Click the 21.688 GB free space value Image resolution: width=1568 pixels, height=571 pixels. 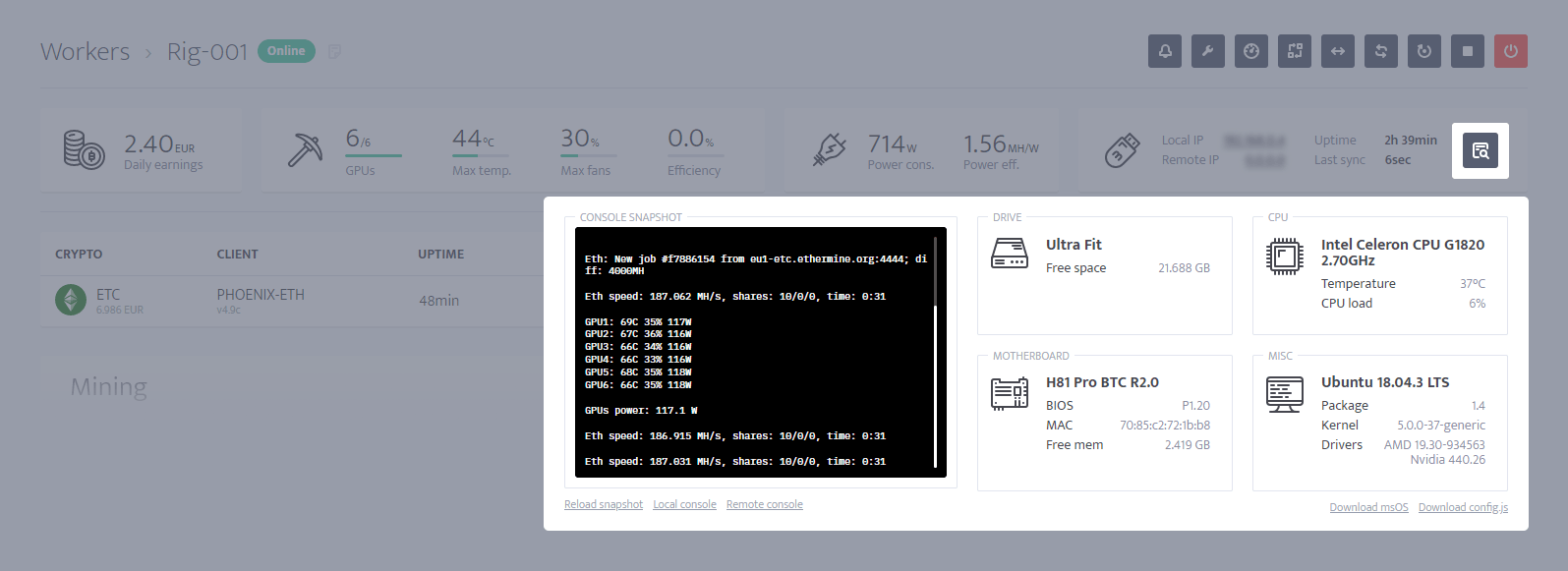(x=1184, y=268)
